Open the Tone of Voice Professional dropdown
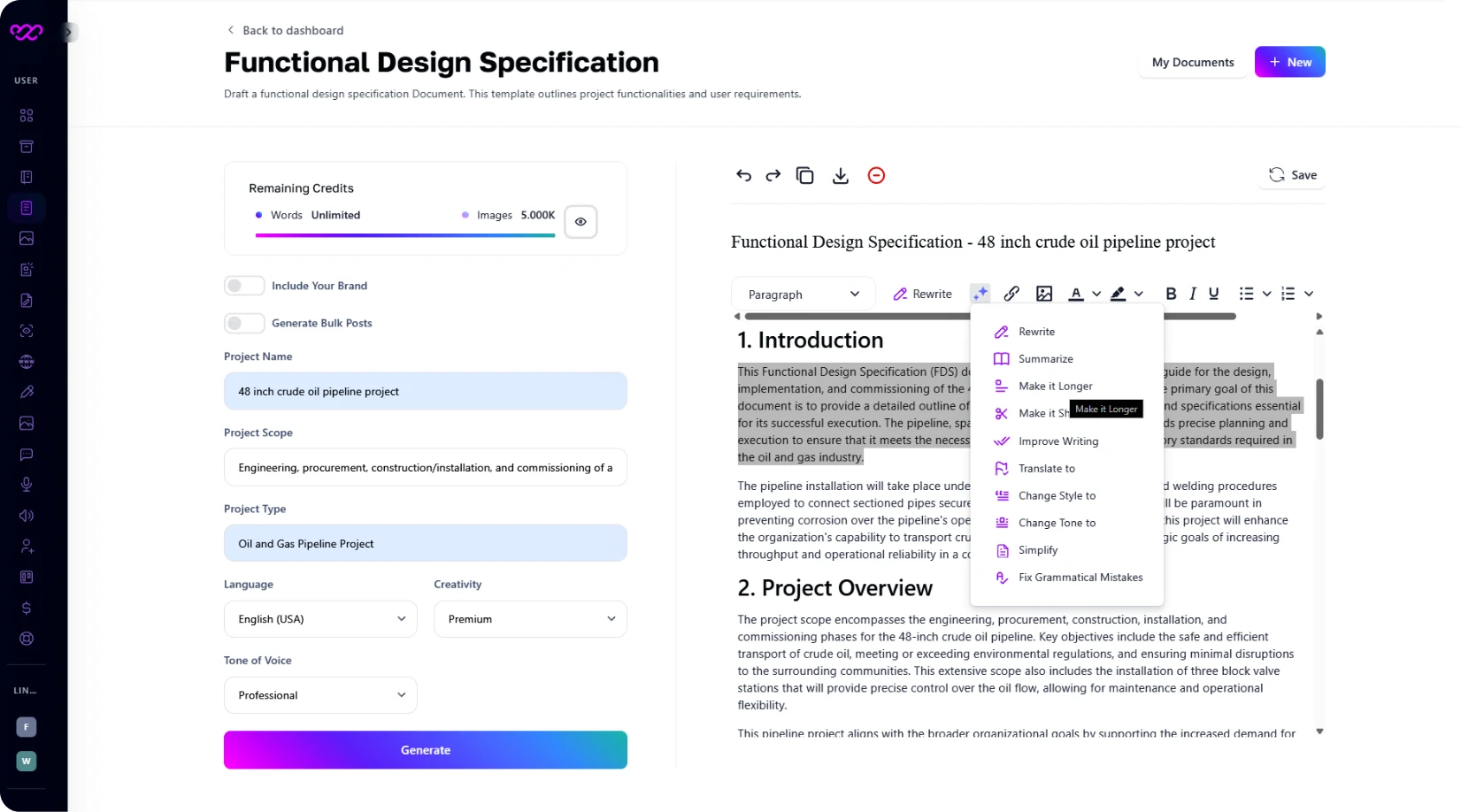The width and height of the screenshot is (1461, 812). tap(320, 695)
